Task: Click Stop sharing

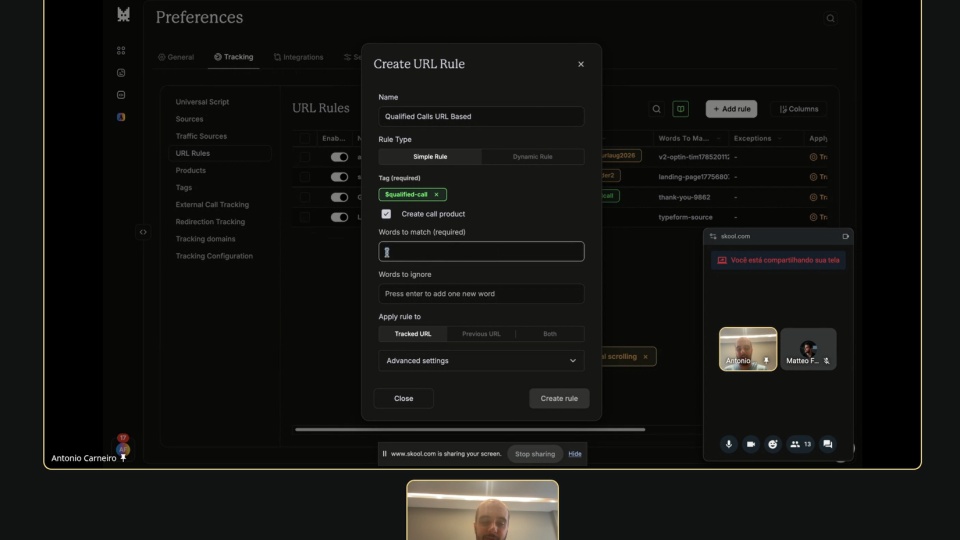Action: coord(534,454)
